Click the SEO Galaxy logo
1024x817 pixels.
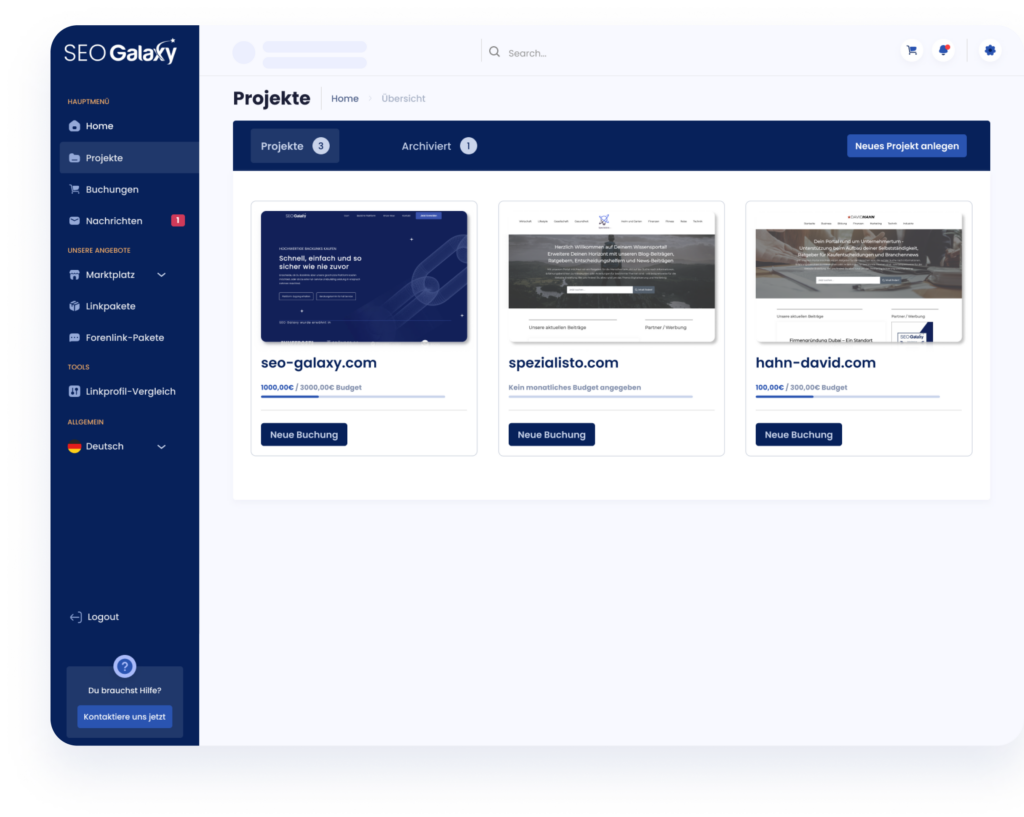pos(120,52)
